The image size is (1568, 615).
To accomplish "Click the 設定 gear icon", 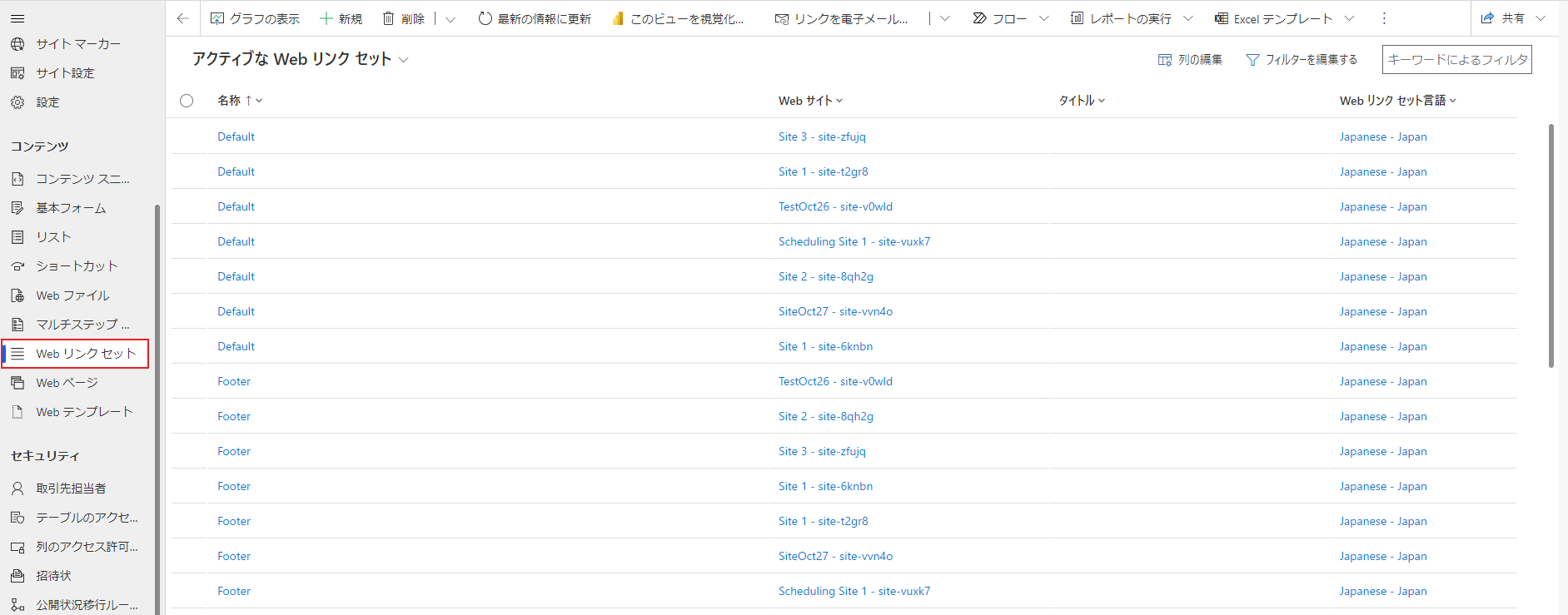I will 17,102.
